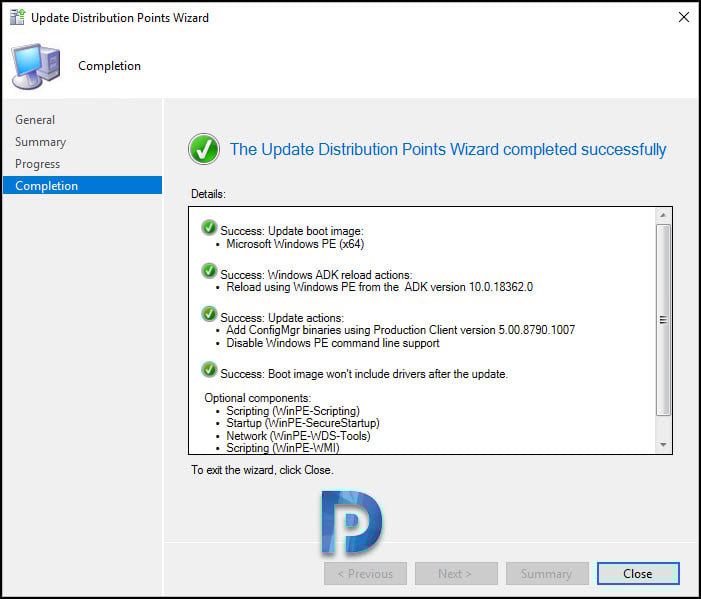Click the ADK version 10.0.18362.0 line

tap(380, 287)
